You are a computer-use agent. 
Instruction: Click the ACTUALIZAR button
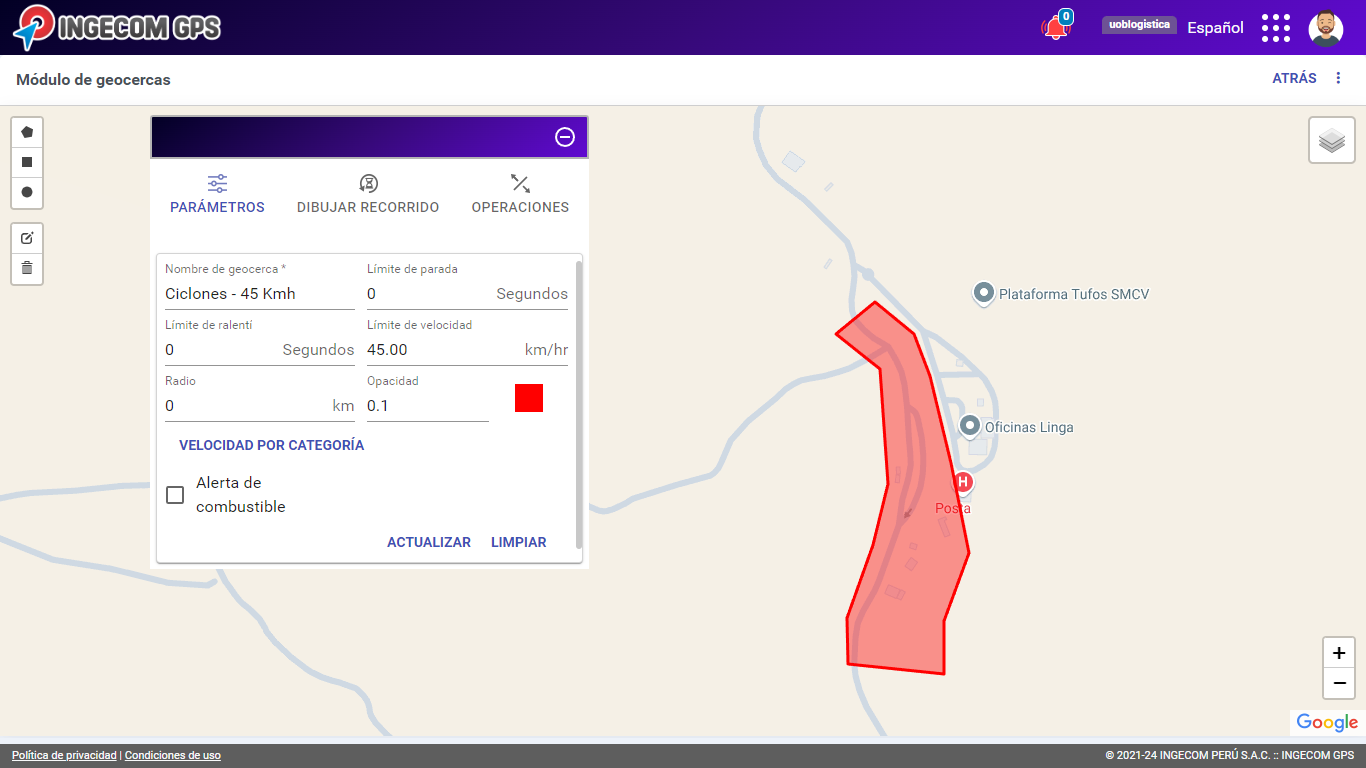click(428, 542)
